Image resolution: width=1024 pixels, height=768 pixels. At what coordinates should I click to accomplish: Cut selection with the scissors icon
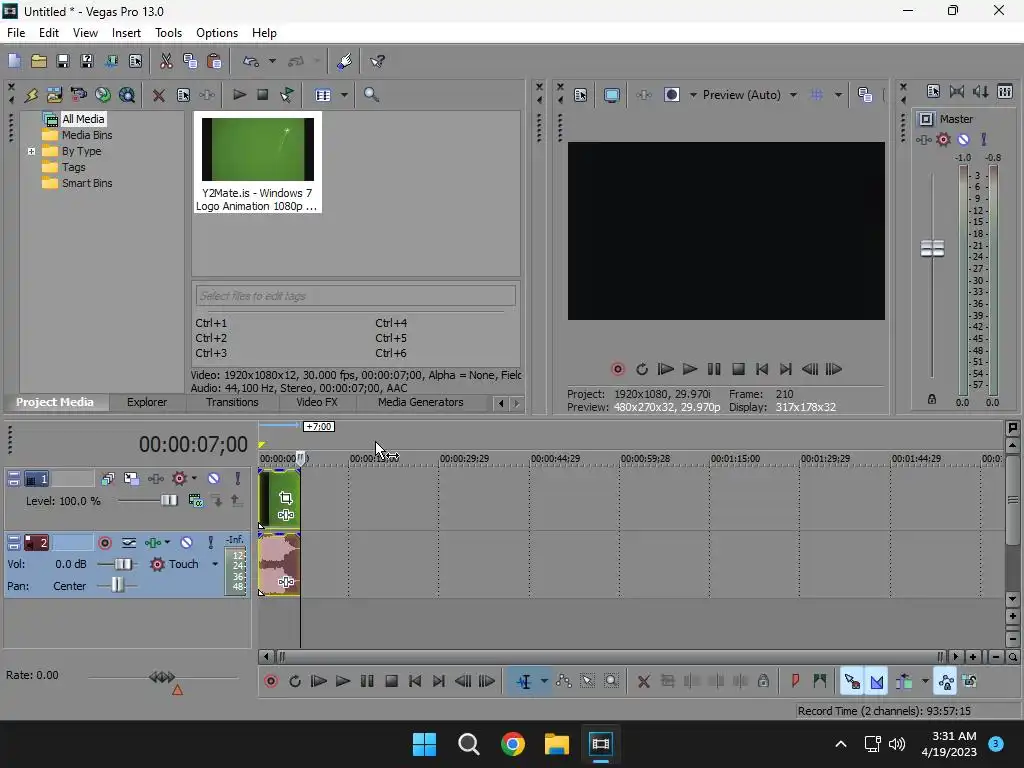pyautogui.click(x=166, y=61)
